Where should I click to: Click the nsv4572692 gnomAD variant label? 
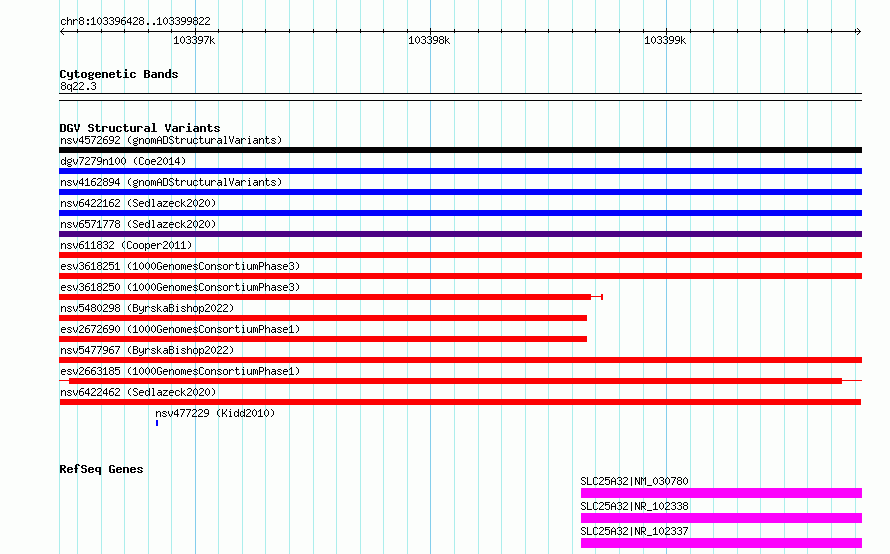tap(171, 140)
